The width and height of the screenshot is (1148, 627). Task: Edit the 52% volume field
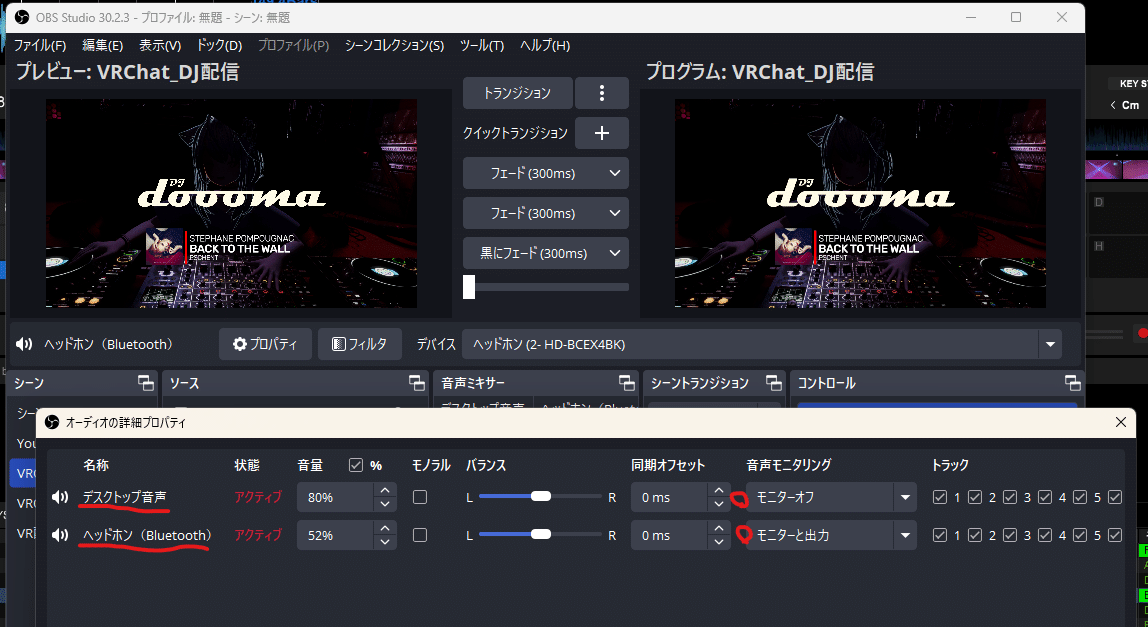pyautogui.click(x=337, y=535)
